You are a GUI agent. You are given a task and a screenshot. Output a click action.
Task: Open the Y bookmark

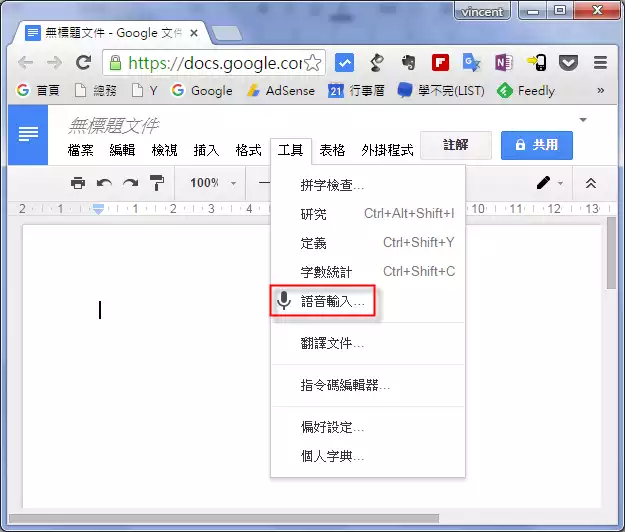click(x=145, y=91)
